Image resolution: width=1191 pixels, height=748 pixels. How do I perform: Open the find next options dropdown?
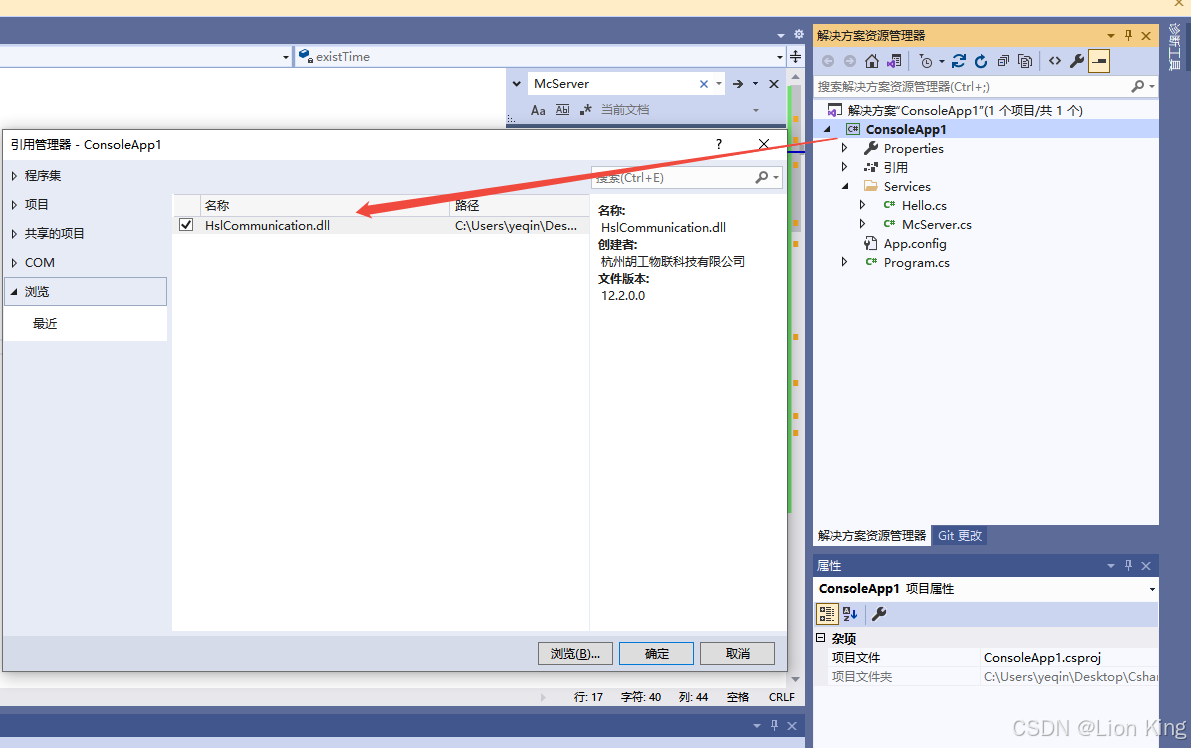[x=755, y=84]
